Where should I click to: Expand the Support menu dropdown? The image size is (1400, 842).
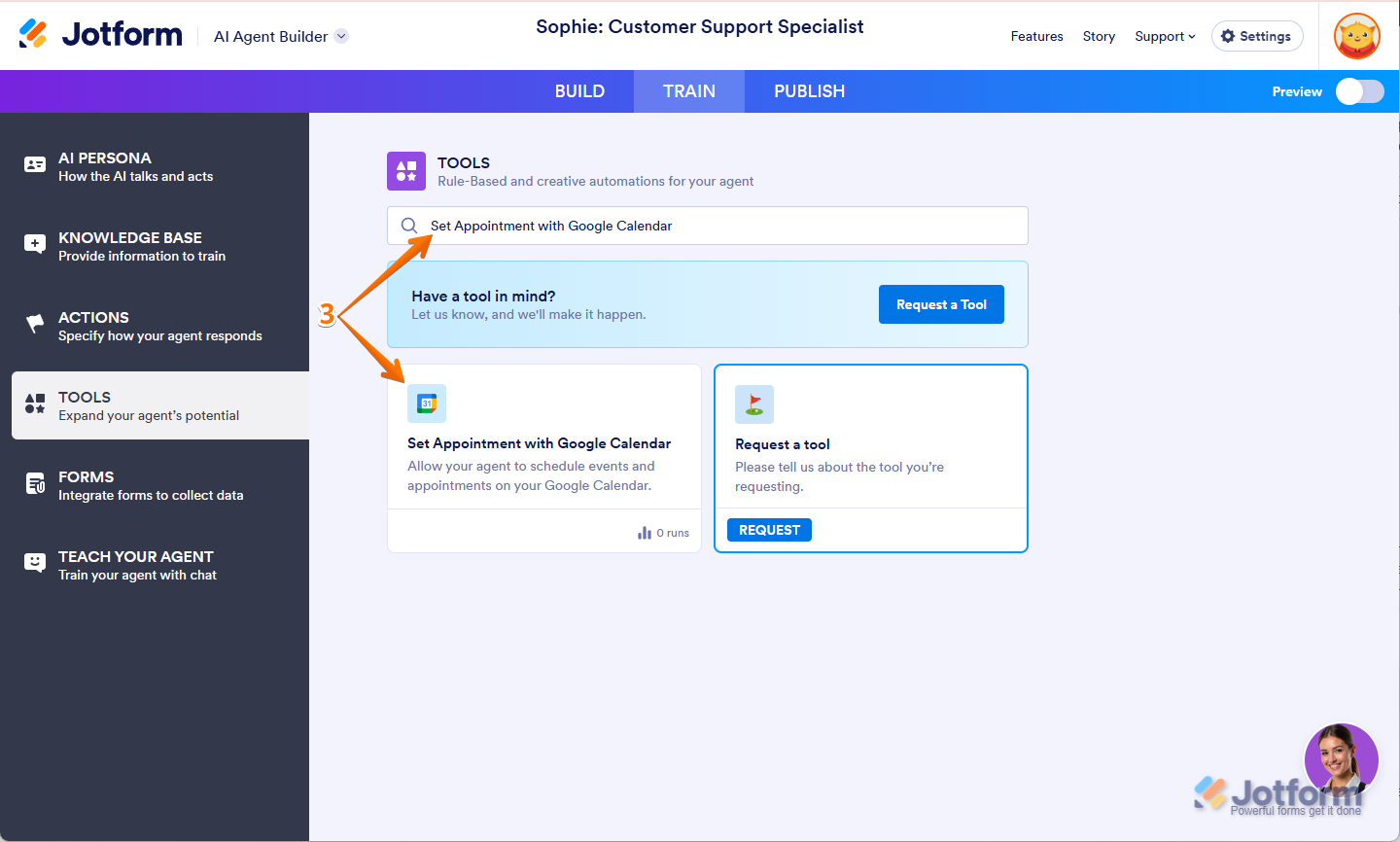point(1165,36)
